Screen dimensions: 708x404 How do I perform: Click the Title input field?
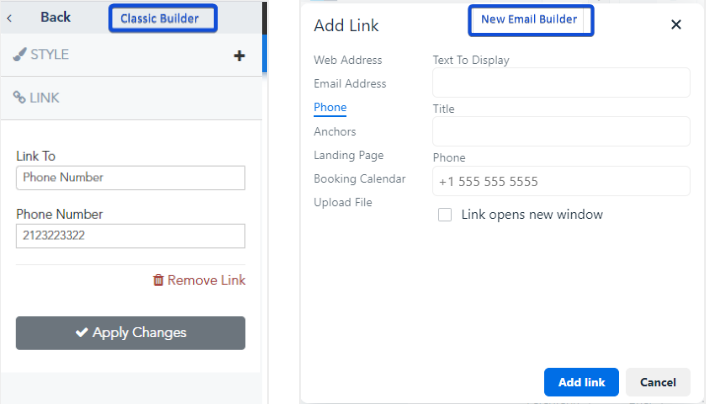(561, 132)
